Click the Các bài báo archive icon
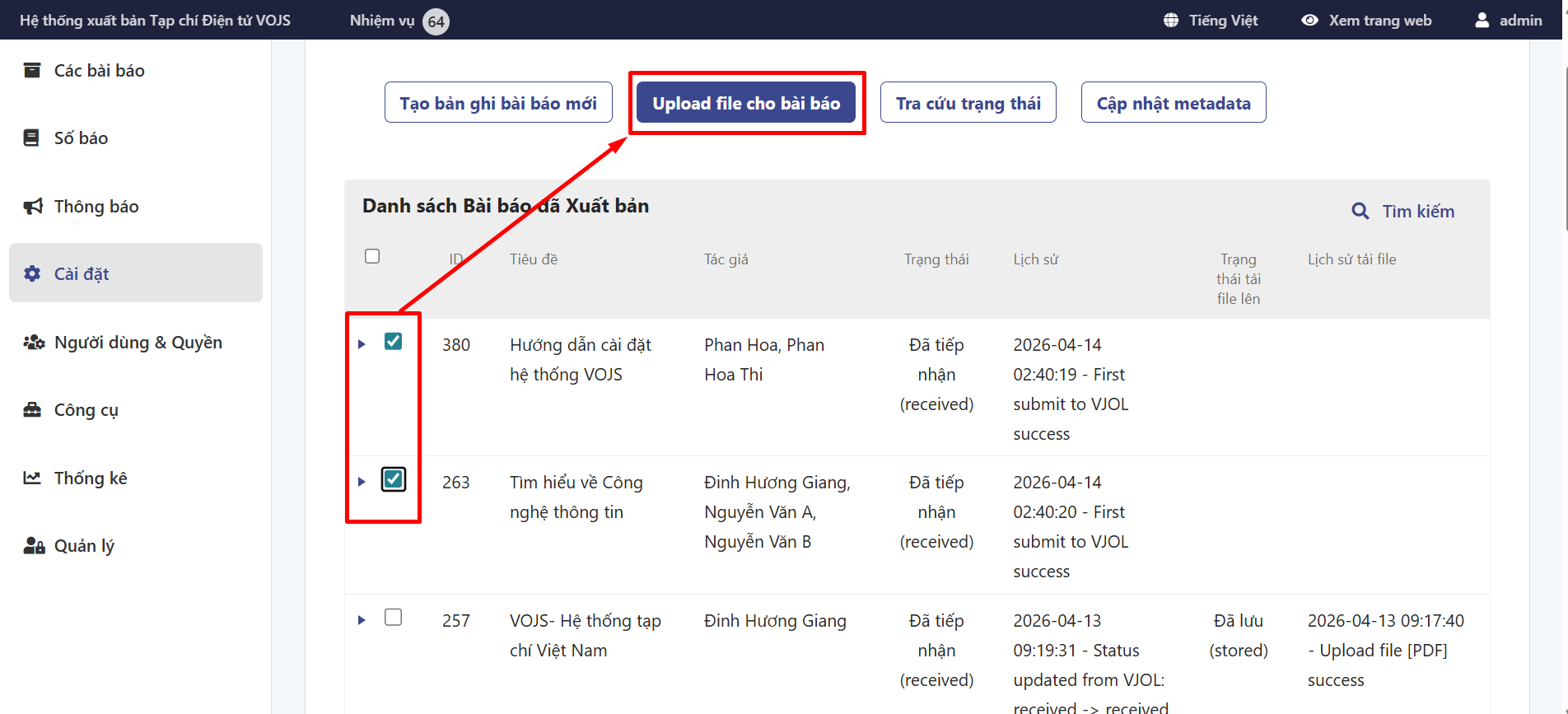The height and width of the screenshot is (714, 1568). tap(32, 70)
